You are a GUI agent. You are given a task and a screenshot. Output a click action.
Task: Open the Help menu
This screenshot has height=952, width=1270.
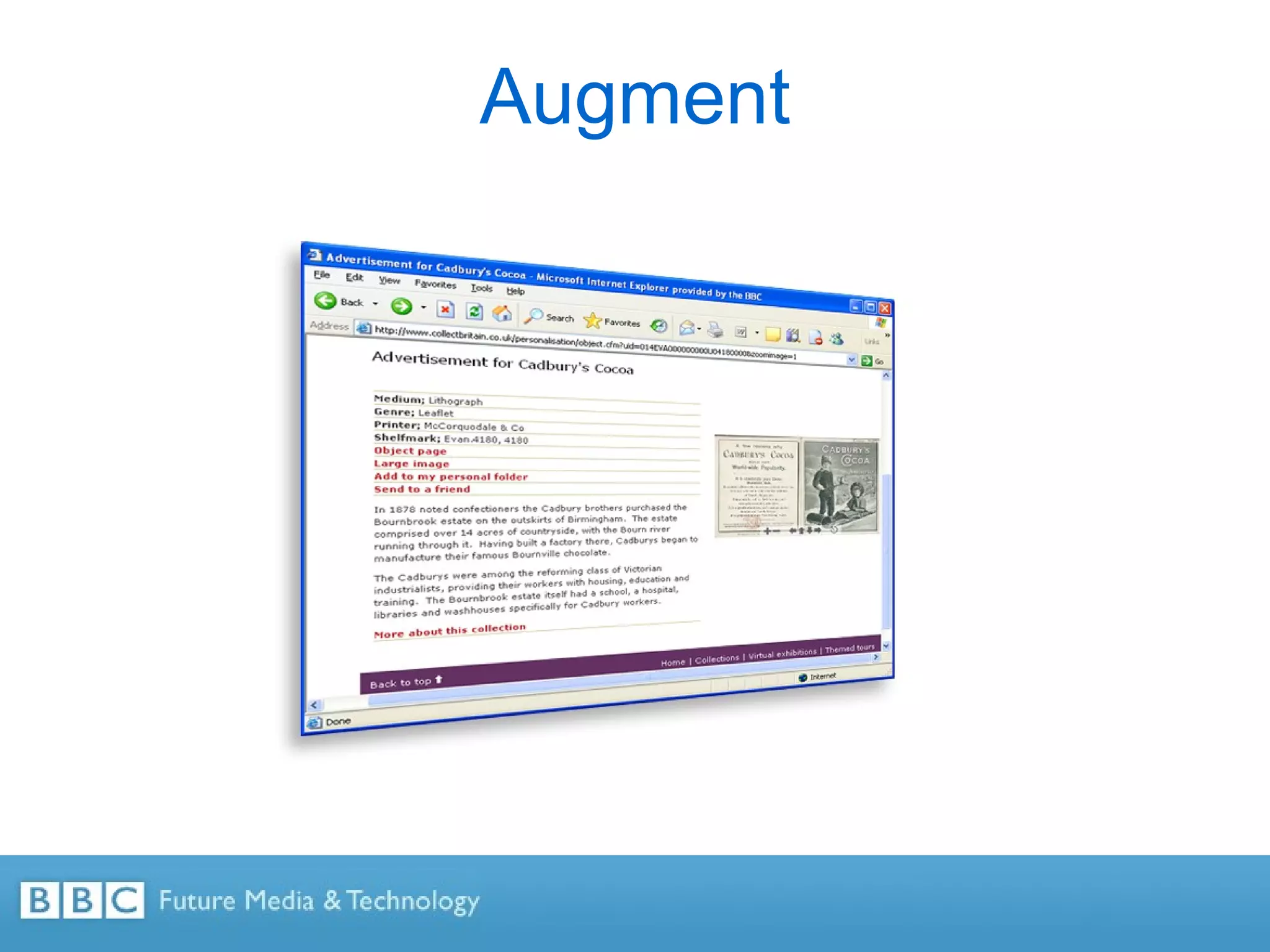tap(515, 291)
